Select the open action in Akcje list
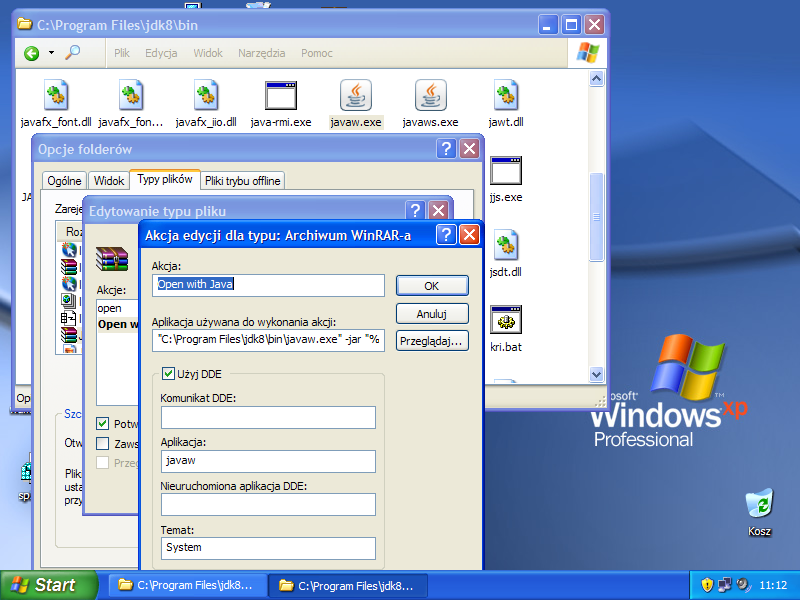This screenshot has height=600, width=800. click(110, 308)
